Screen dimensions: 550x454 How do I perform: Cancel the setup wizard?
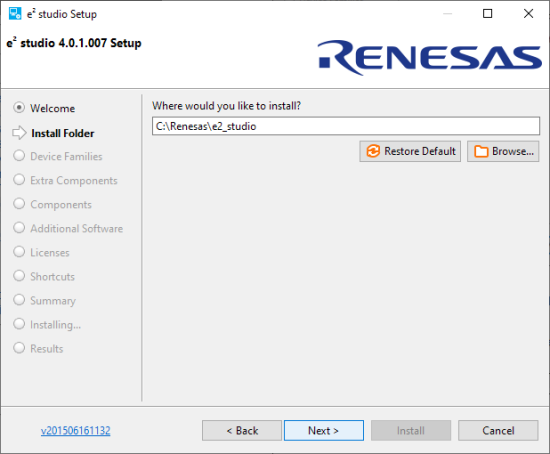(x=498, y=430)
